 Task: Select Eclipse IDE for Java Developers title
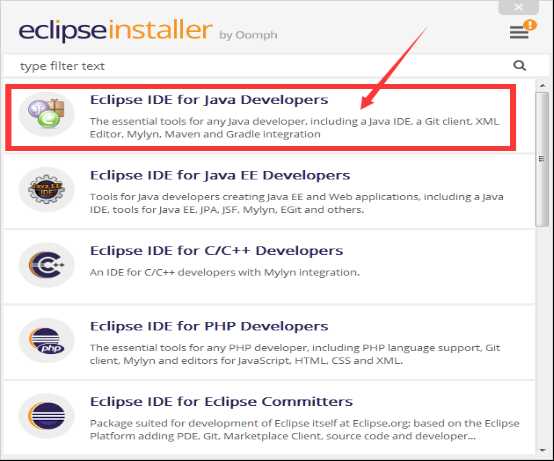click(x=209, y=100)
